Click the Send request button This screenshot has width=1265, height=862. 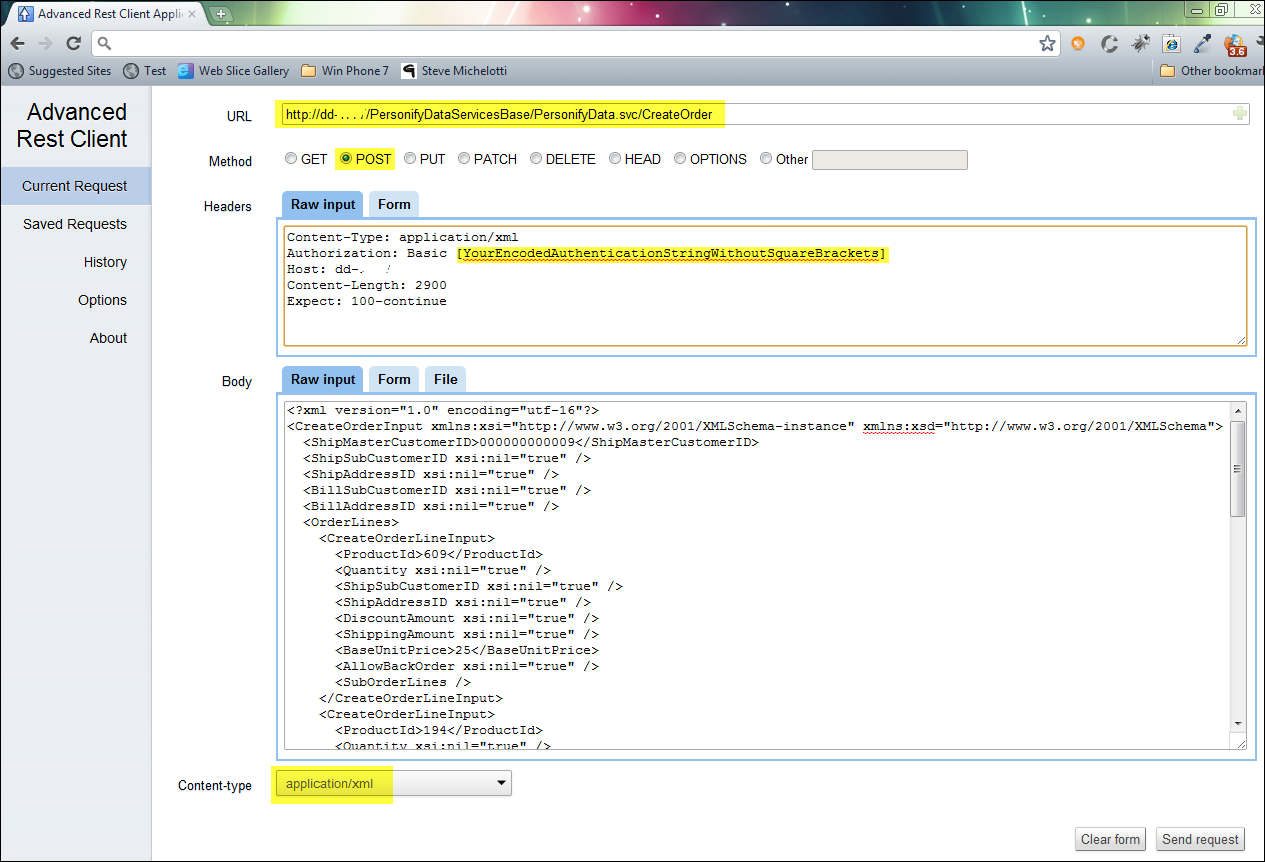coord(1201,839)
